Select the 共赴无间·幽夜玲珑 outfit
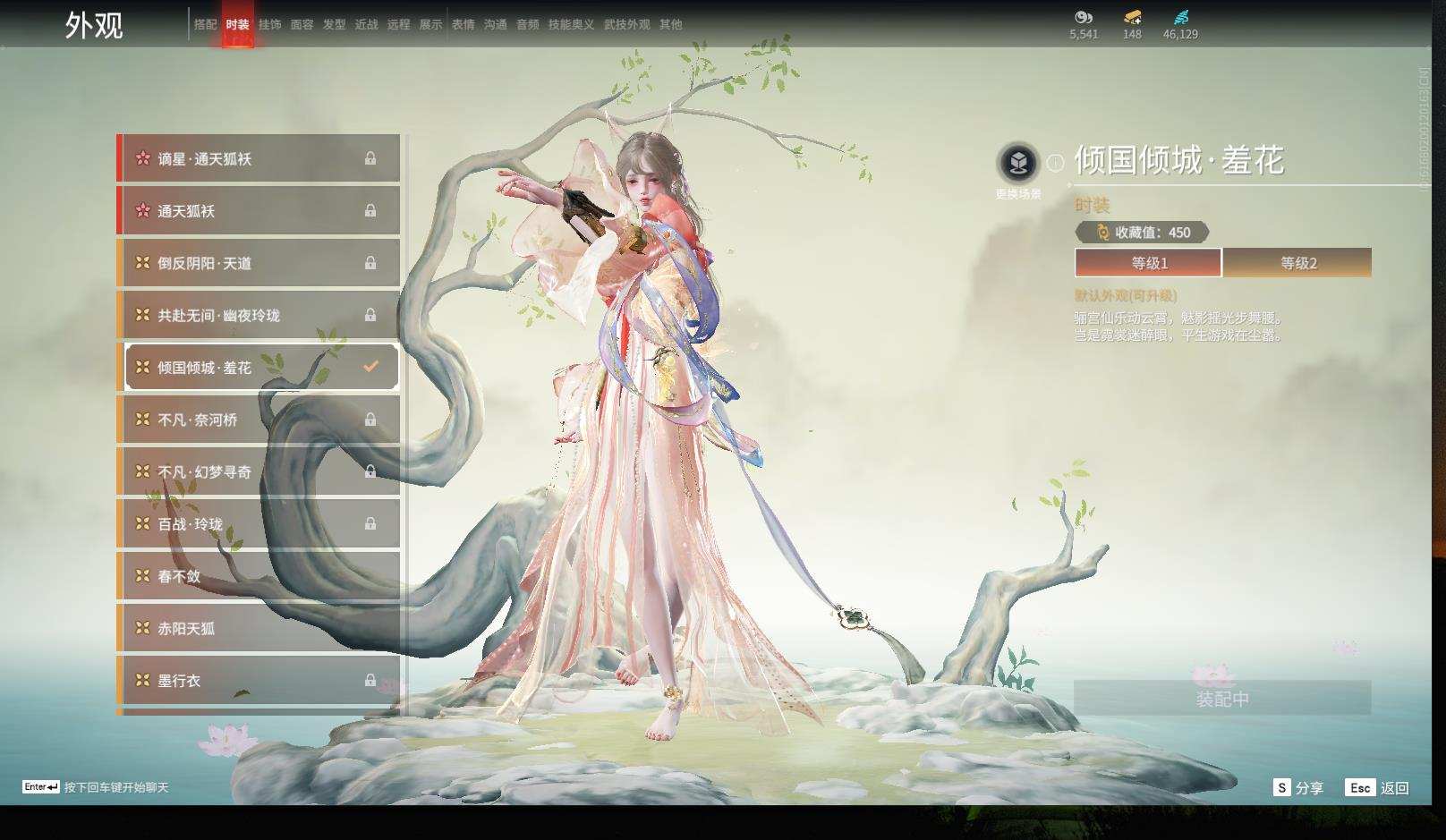The width and height of the screenshot is (1446, 840). point(259,315)
